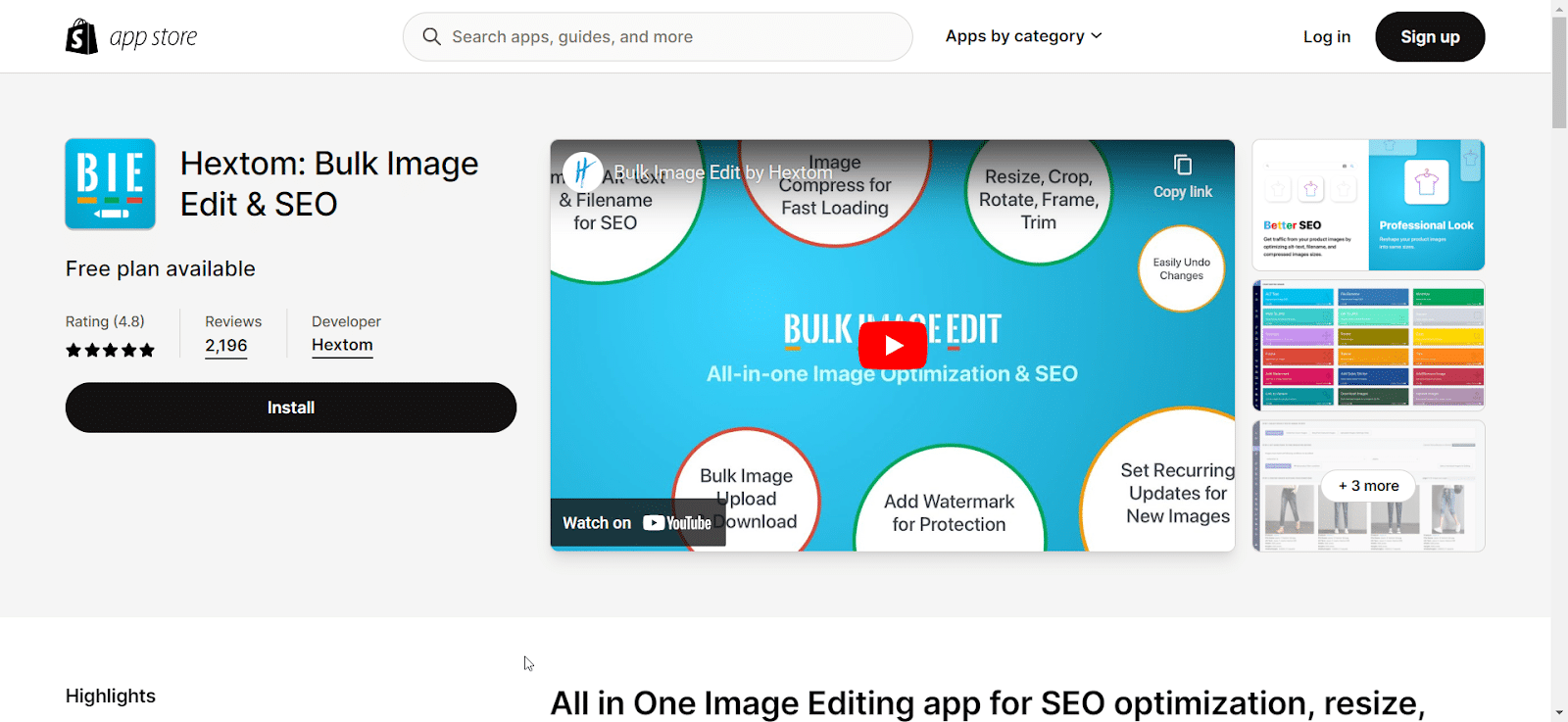Click the search magnifier icon

[x=431, y=36]
